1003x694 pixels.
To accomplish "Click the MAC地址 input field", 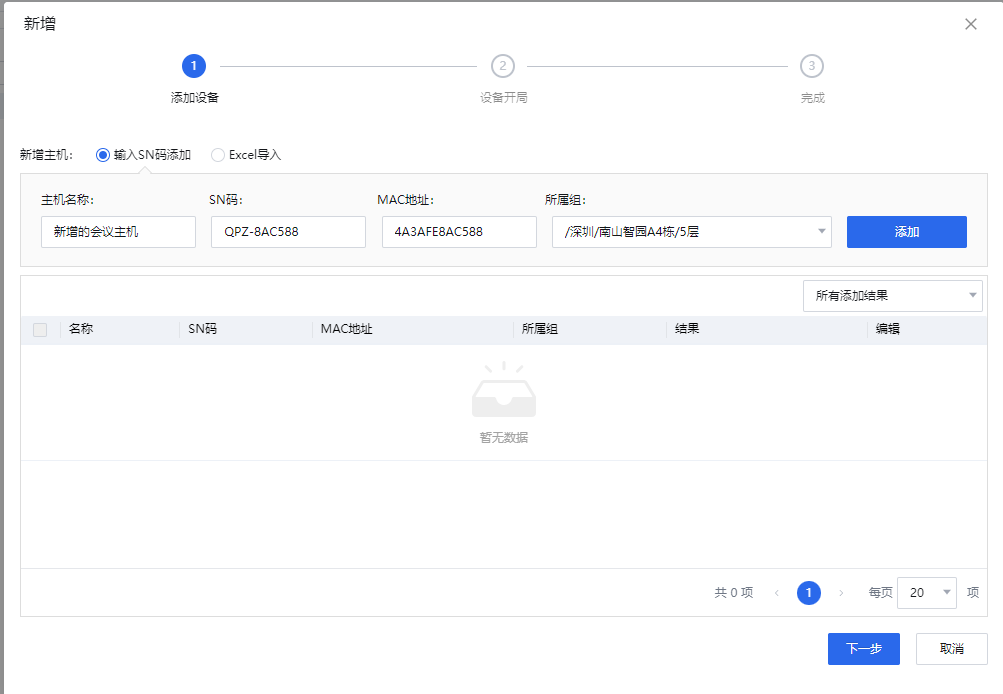I will [459, 232].
